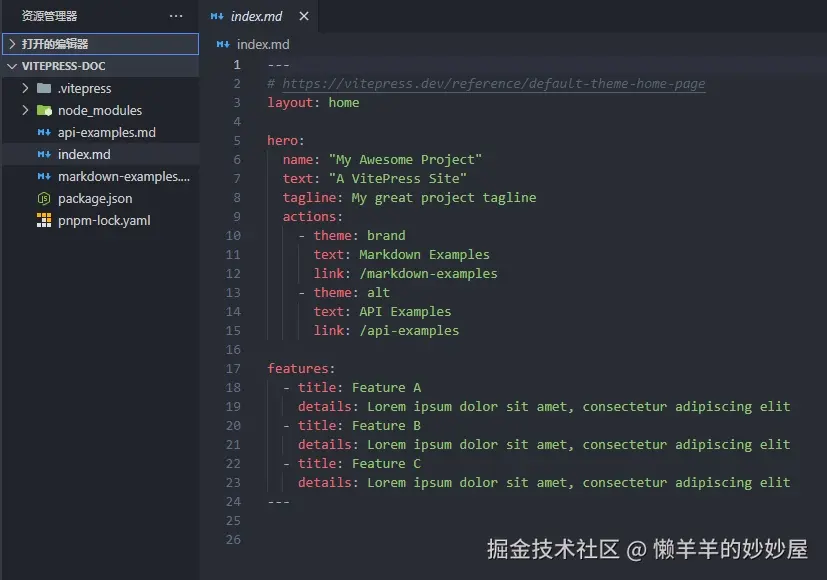Expand the node_modules folder chevron
This screenshot has width=827, height=580.
pyautogui.click(x=25, y=110)
